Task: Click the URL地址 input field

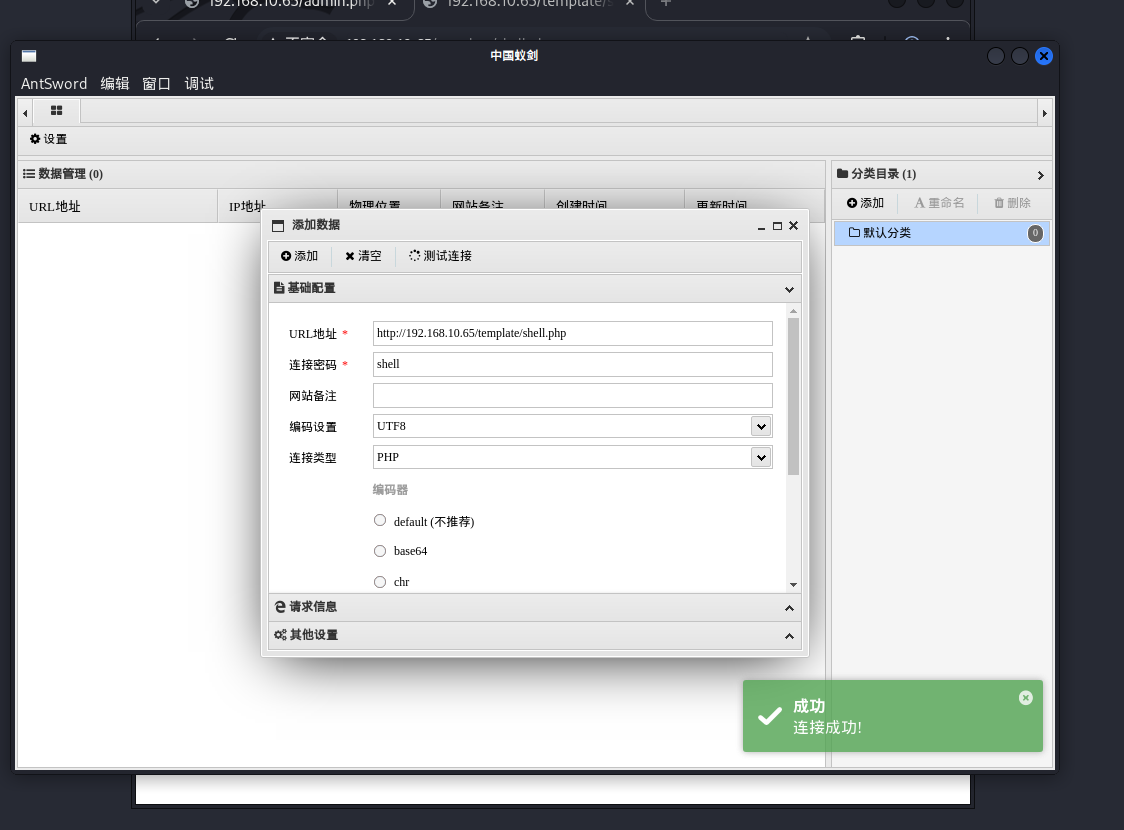Action: click(x=573, y=333)
